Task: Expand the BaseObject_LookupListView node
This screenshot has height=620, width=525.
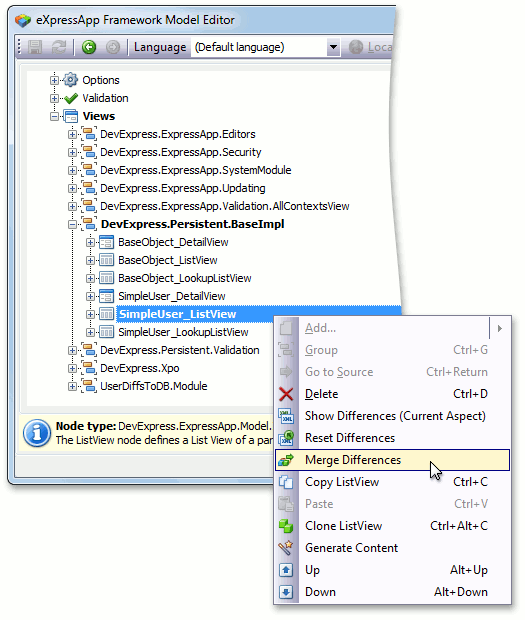Action: (x=91, y=278)
